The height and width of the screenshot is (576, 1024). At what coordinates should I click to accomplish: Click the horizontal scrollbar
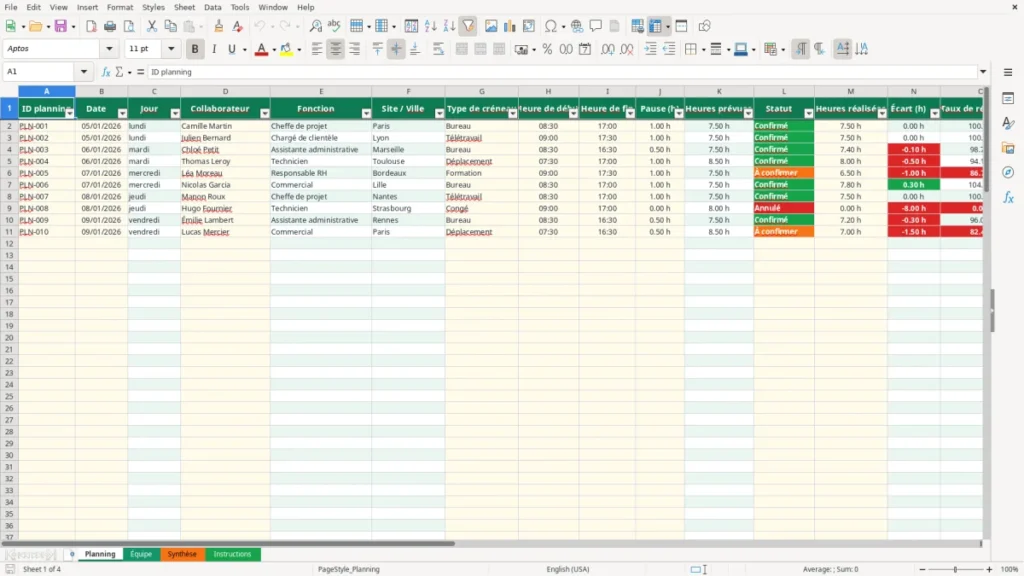click(x=227, y=543)
